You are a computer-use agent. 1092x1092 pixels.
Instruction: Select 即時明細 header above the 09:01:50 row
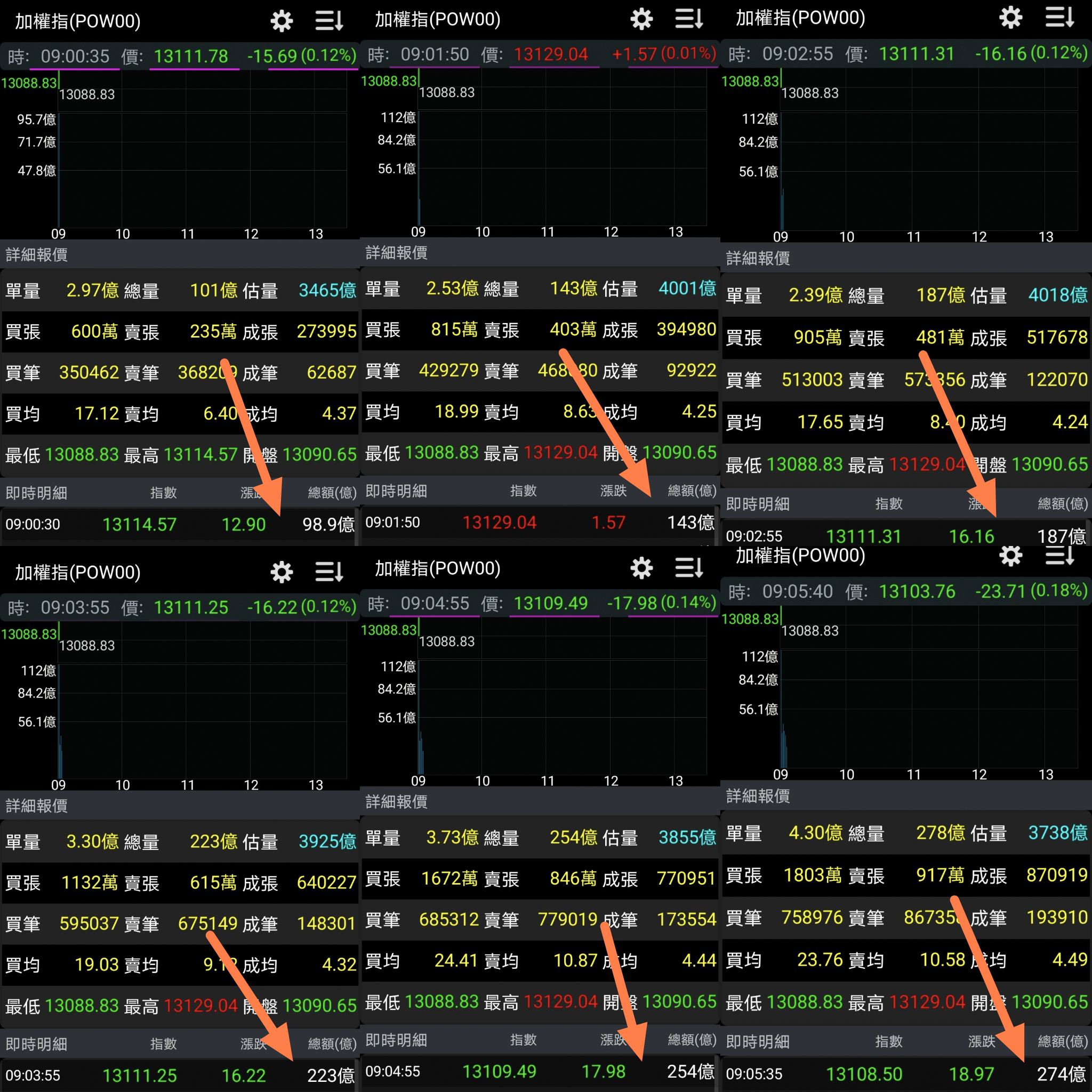click(x=396, y=491)
